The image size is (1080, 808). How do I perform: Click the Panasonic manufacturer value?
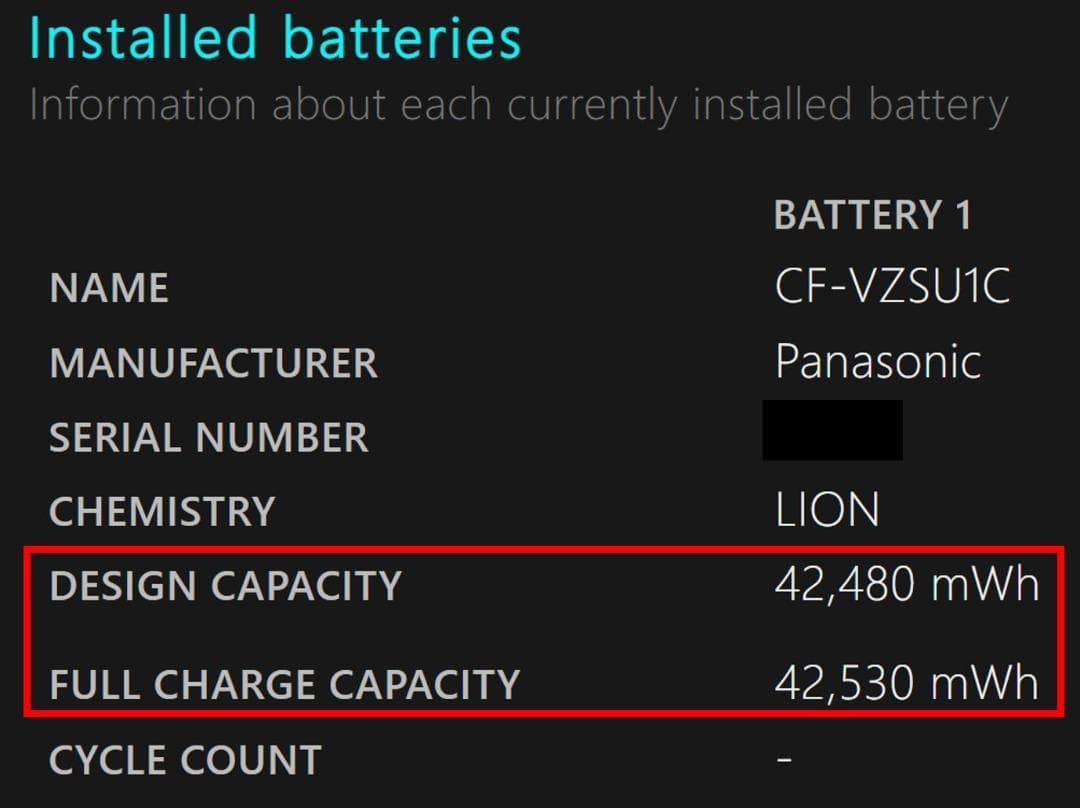878,361
